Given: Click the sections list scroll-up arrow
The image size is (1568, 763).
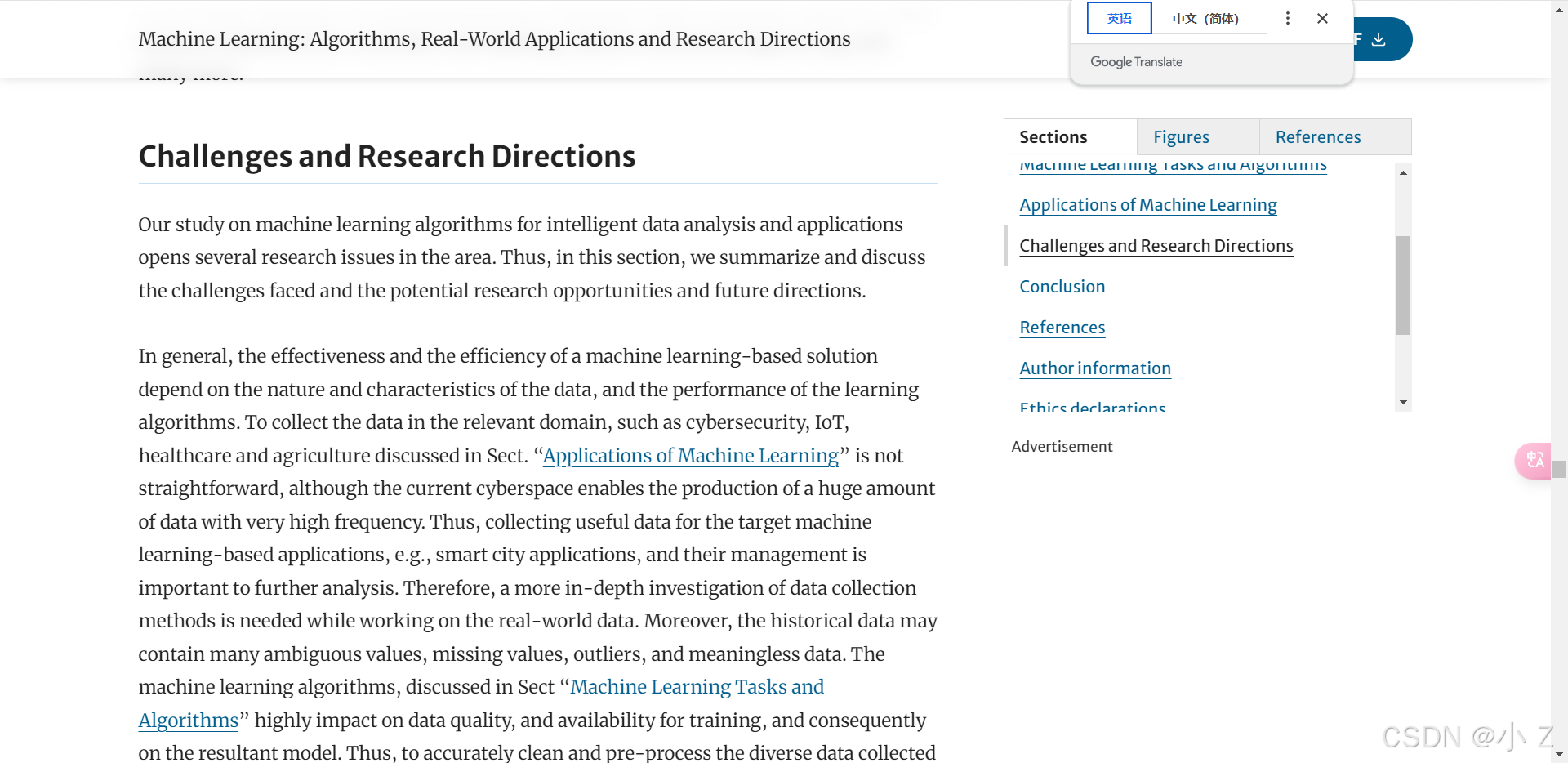Looking at the screenshot, I should pyautogui.click(x=1403, y=172).
